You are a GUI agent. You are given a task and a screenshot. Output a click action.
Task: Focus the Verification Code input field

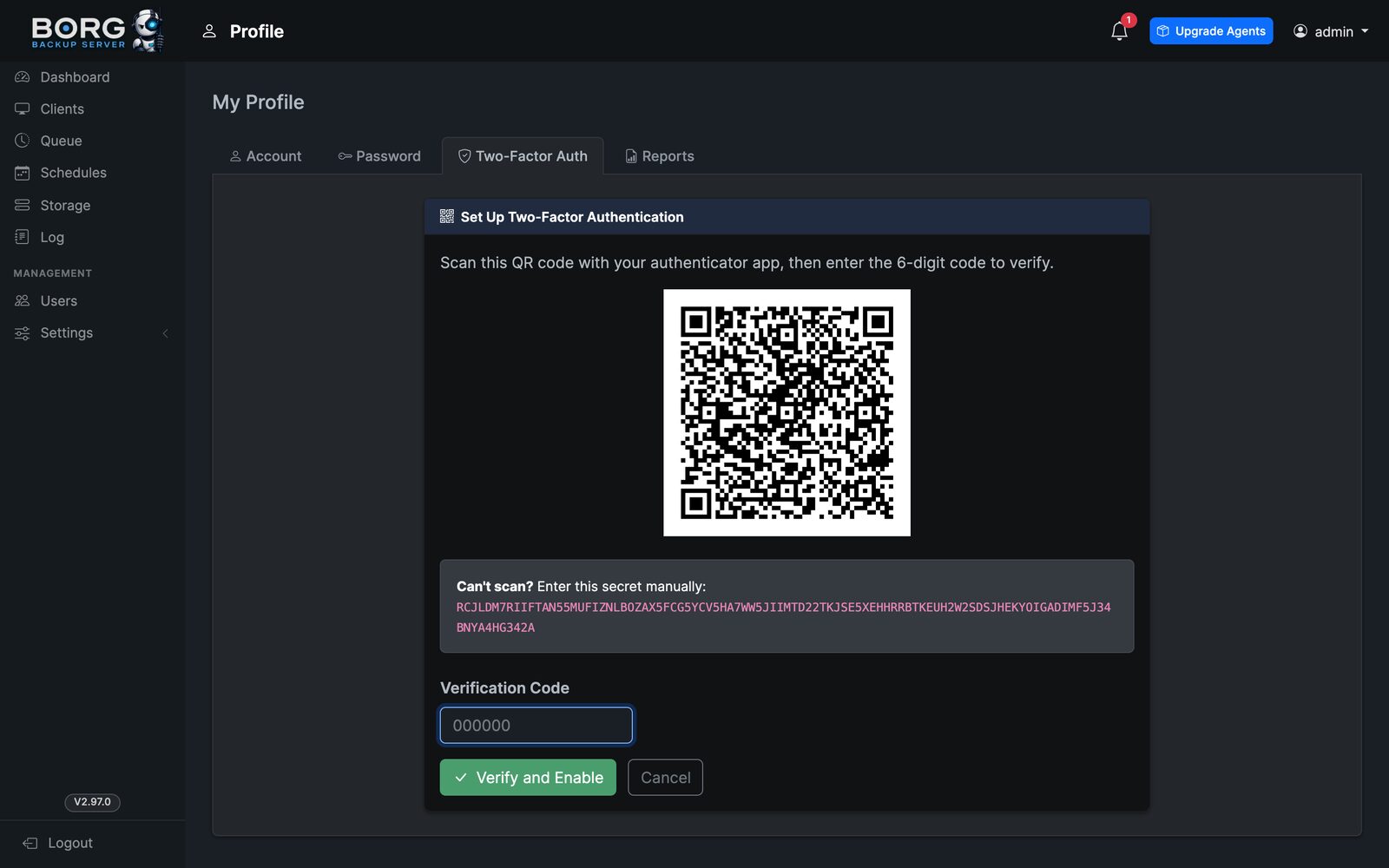pos(537,726)
